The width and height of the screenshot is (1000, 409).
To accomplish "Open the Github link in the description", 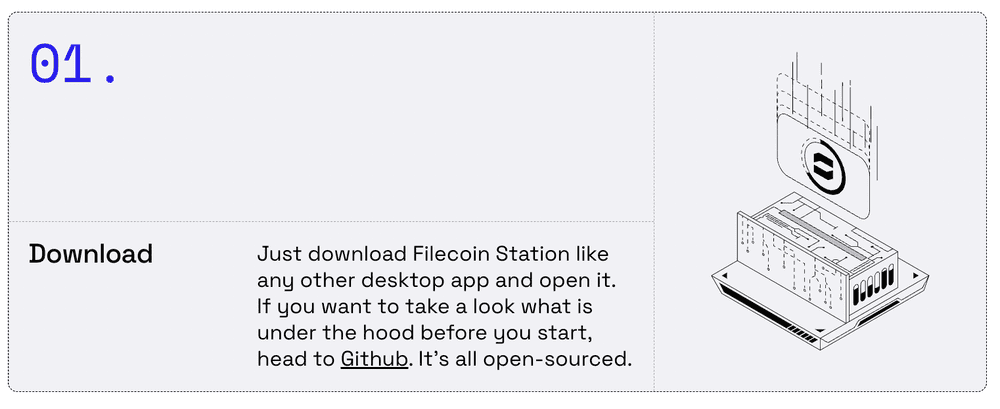I will pyautogui.click(x=374, y=359).
